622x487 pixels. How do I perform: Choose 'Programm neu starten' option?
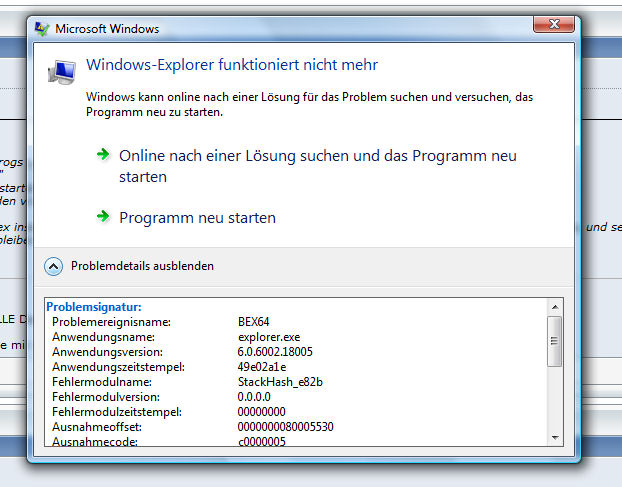tap(198, 218)
